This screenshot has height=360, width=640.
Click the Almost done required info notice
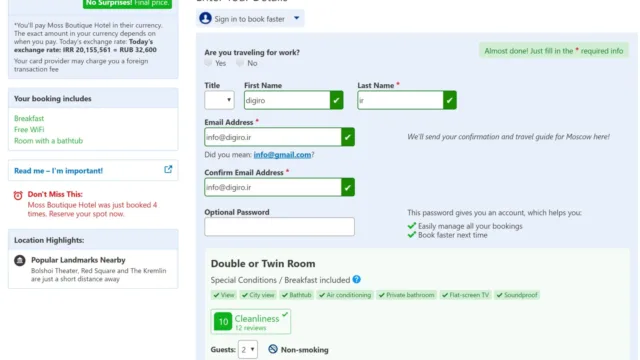(554, 51)
